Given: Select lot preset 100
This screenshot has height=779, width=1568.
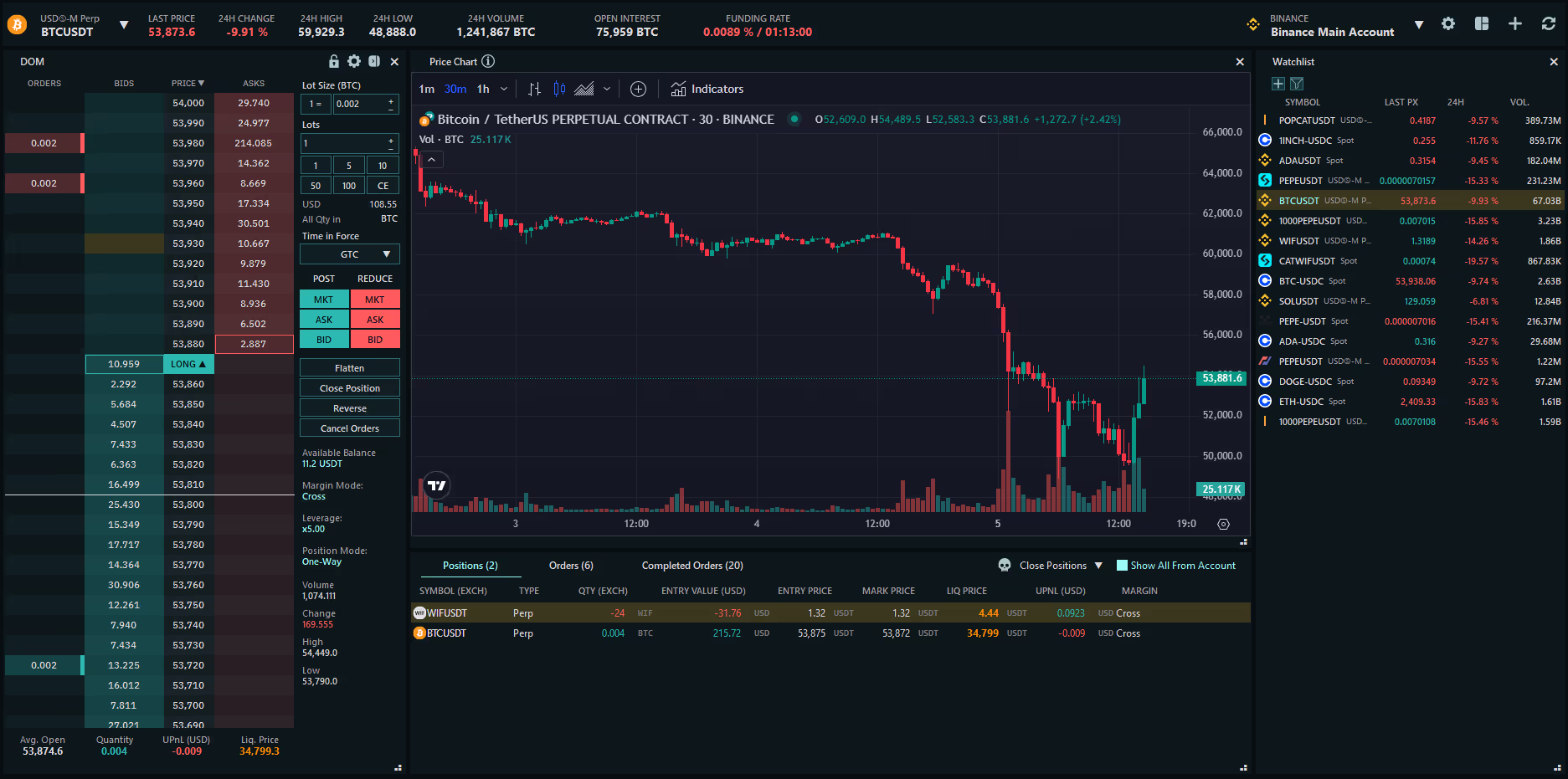Looking at the screenshot, I should (349, 186).
